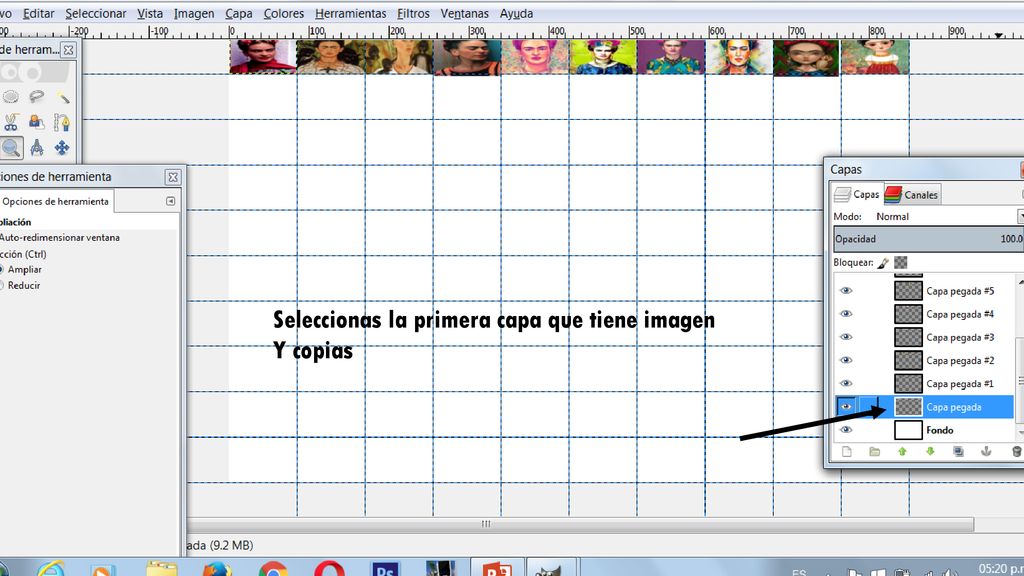The height and width of the screenshot is (576, 1024).
Task: Open the Herramientas menu
Action: click(351, 13)
